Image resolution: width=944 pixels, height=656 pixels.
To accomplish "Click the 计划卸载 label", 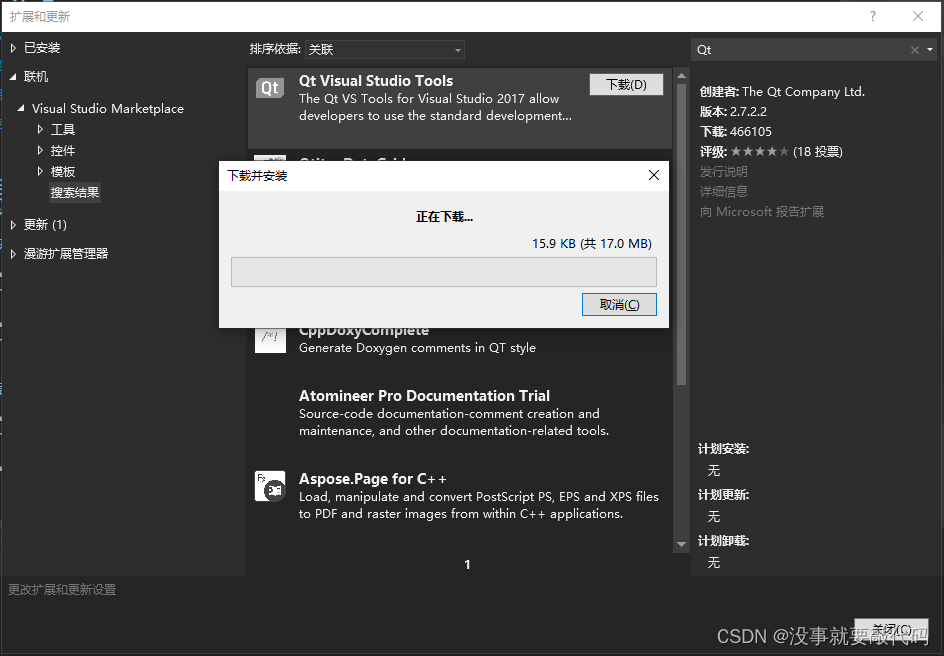I will (723, 541).
